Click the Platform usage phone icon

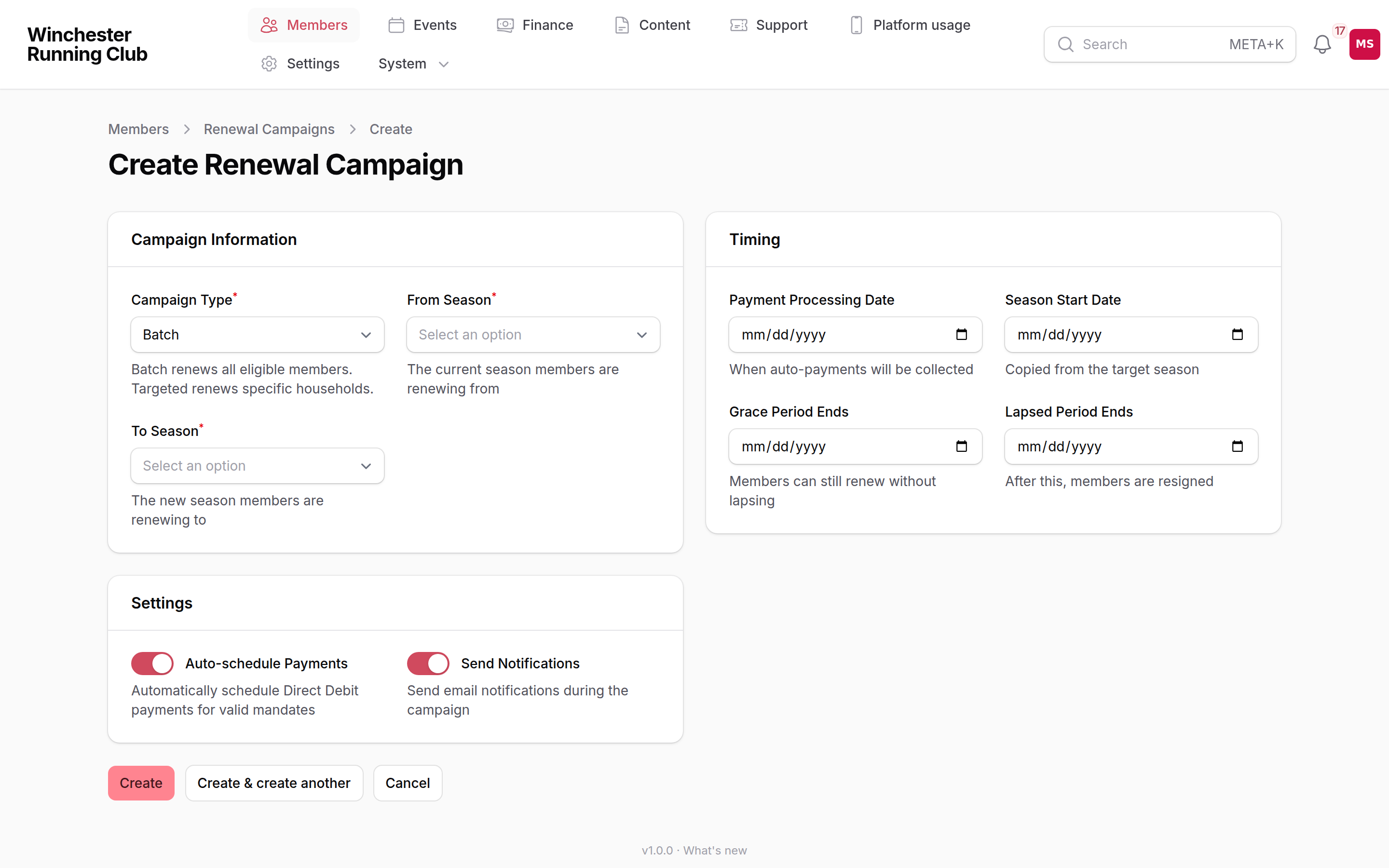click(x=857, y=25)
